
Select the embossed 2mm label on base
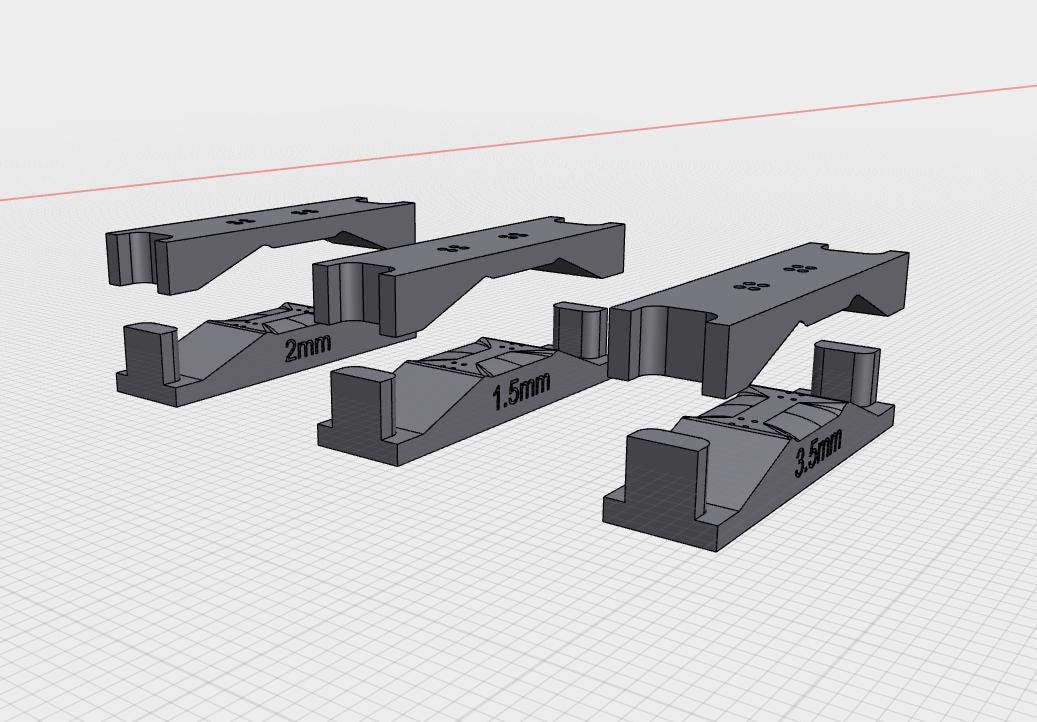pos(307,348)
